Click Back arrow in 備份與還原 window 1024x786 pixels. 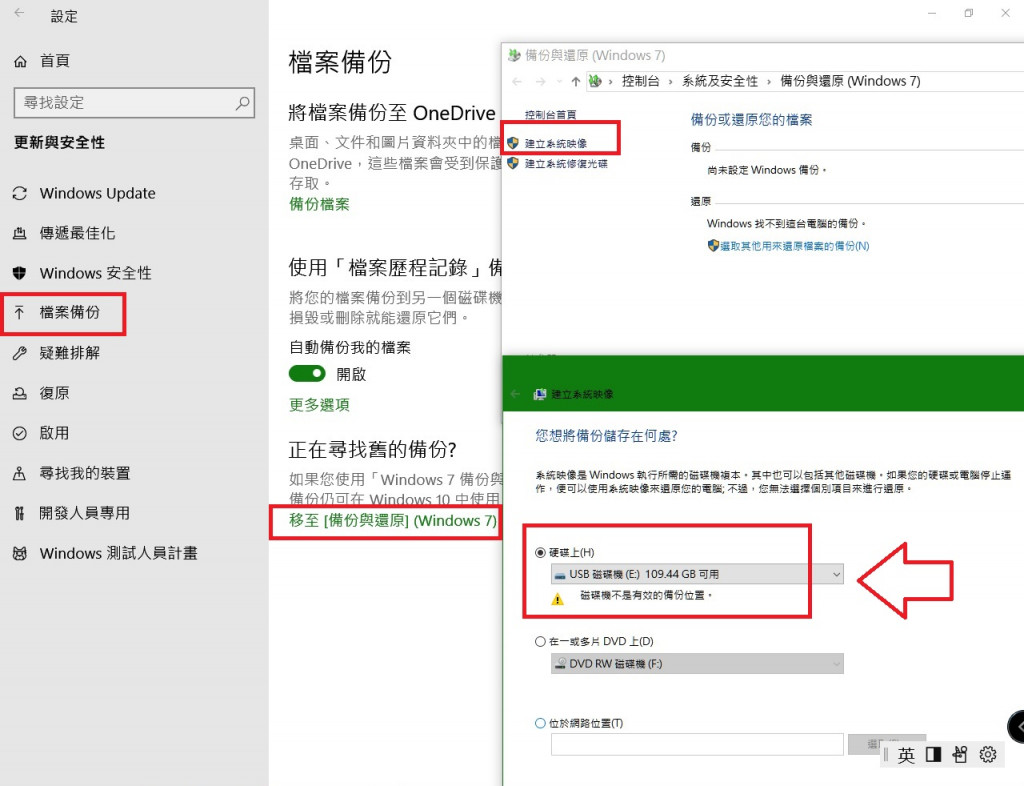point(517,82)
